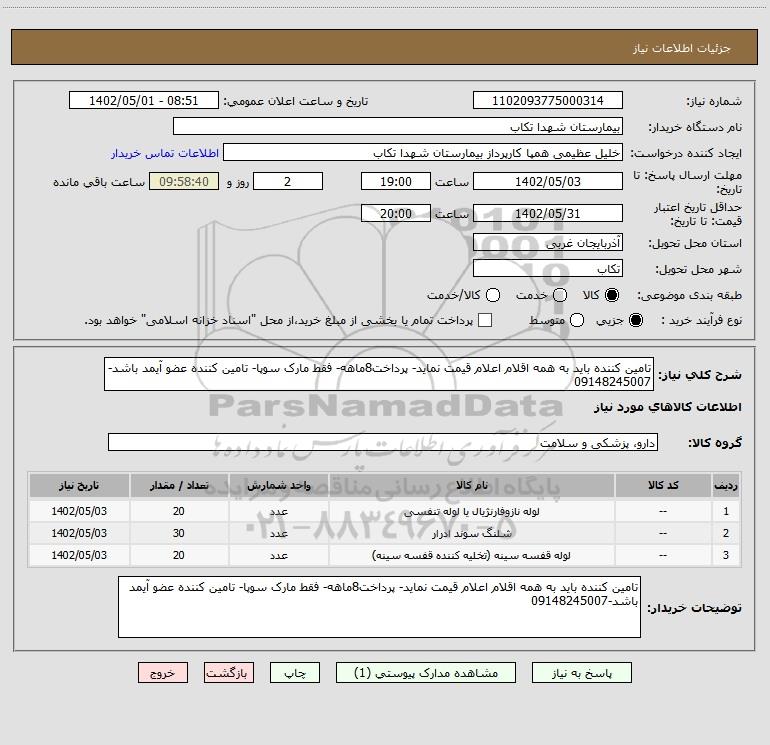Viewport: 770px width, 745px height.
Task: Click the 19:00 deadline time field
Action: (x=396, y=181)
